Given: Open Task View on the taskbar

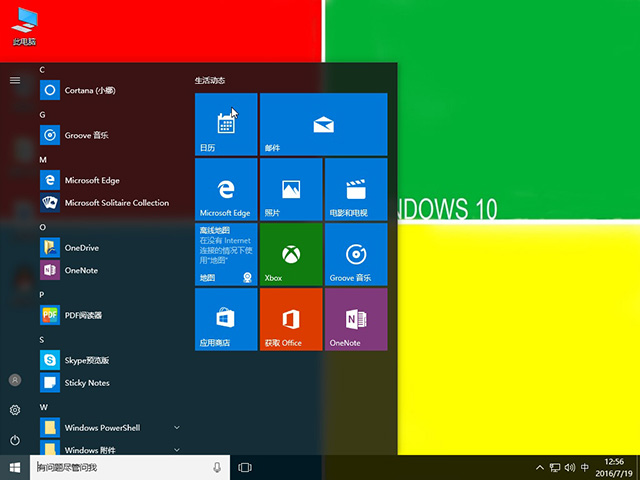Looking at the screenshot, I should coord(246,467).
